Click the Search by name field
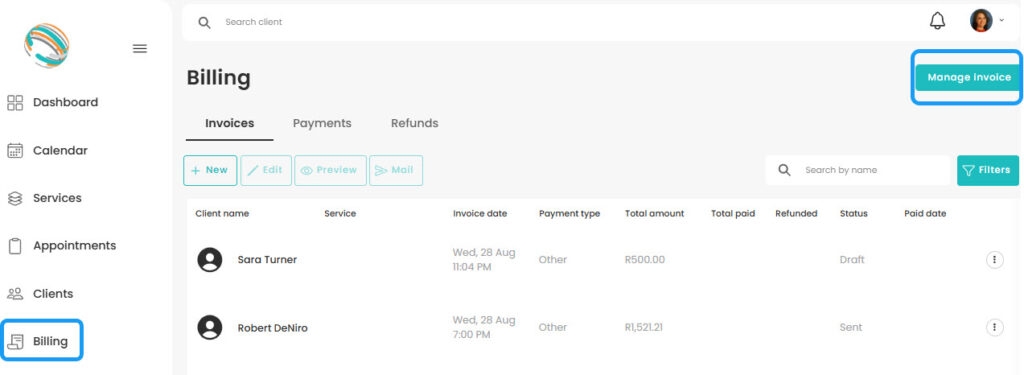Viewport: 1024px width, 375px height. click(857, 170)
